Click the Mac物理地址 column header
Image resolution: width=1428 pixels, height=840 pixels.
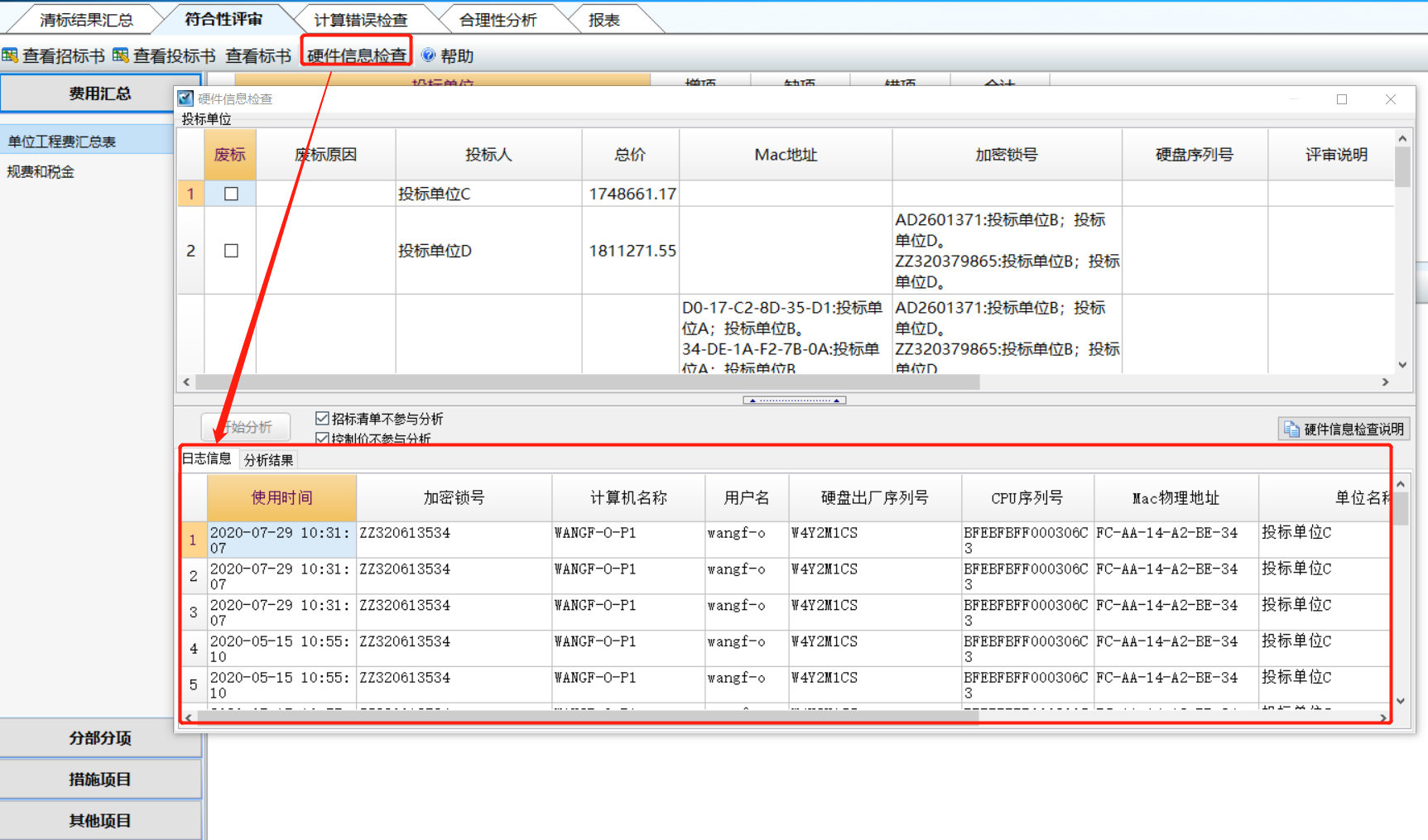point(1176,497)
